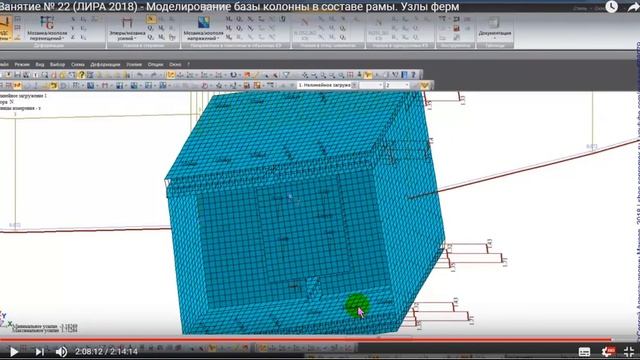The height and width of the screenshot is (360, 640).
Task: Open the Вид menu
Action: 40,64
